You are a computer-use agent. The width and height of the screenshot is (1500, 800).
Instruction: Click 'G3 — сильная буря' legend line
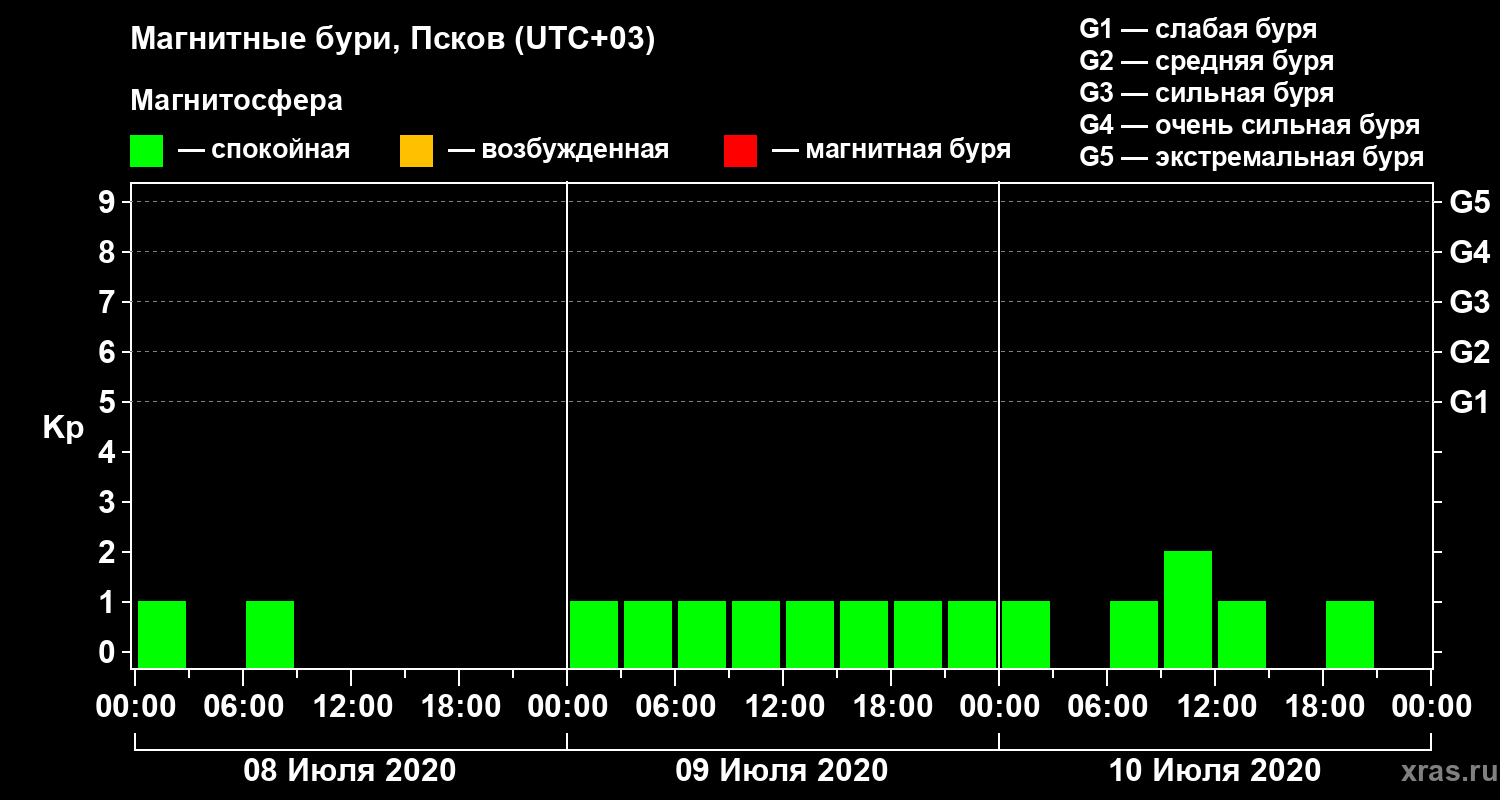pos(1207,93)
